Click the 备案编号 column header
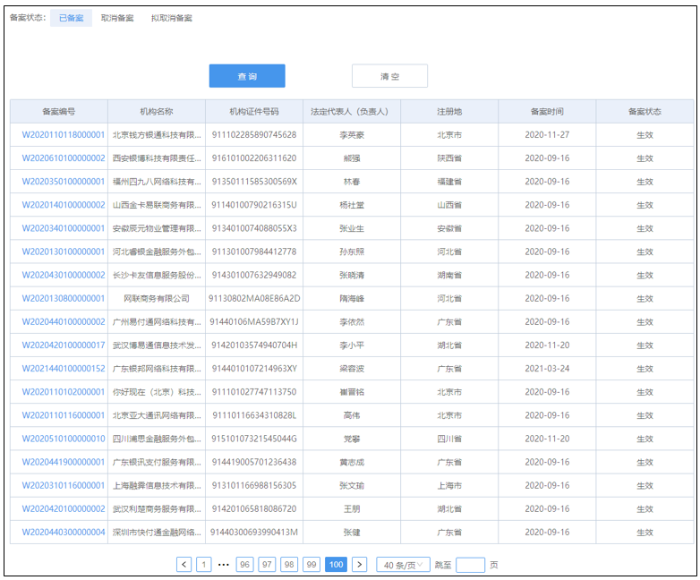 pyautogui.click(x=58, y=111)
